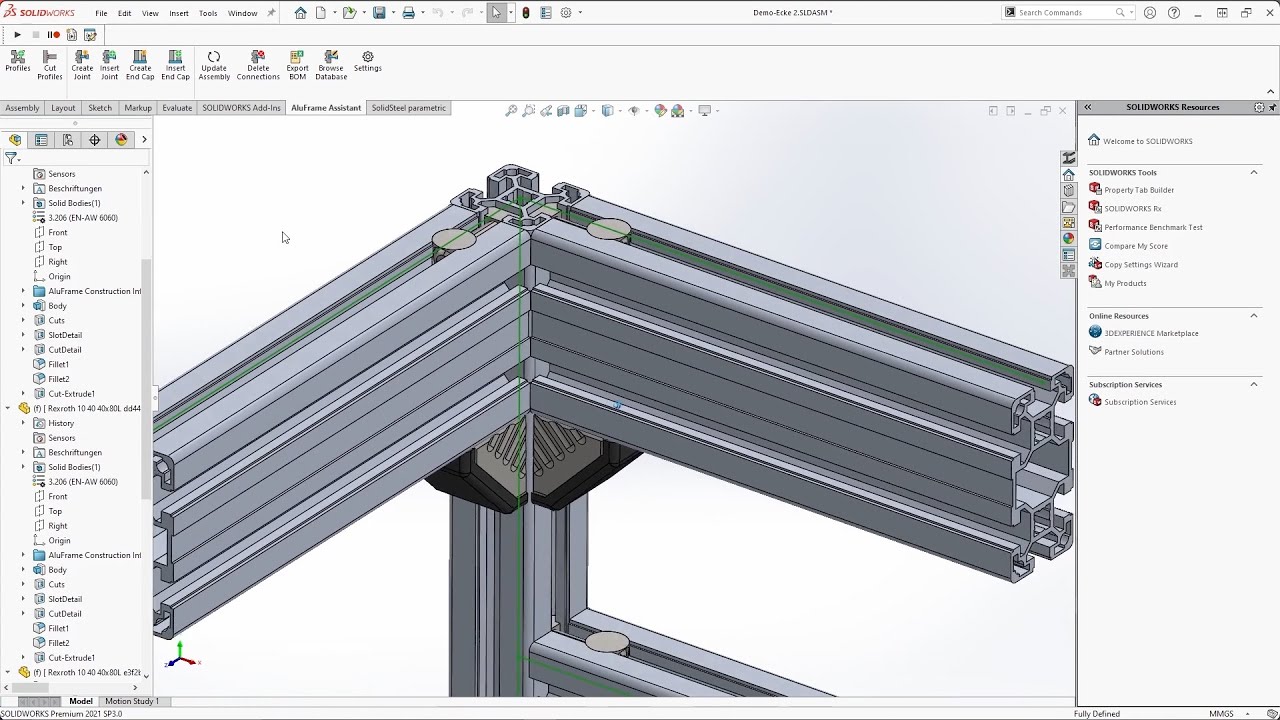Collapse the Online Resources section
1280x720 pixels.
[x=1253, y=316]
